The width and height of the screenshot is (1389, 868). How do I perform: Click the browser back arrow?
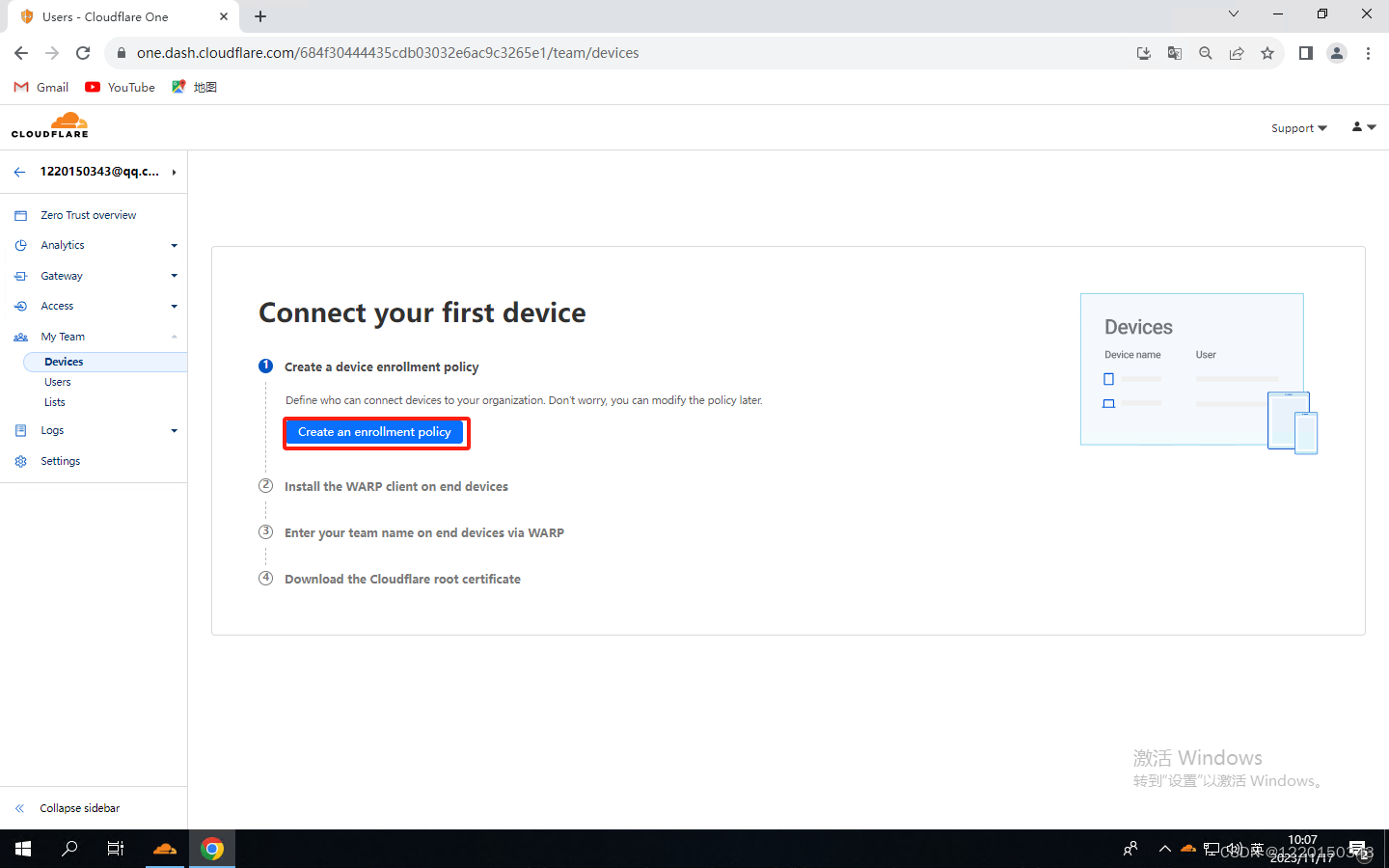pyautogui.click(x=21, y=53)
